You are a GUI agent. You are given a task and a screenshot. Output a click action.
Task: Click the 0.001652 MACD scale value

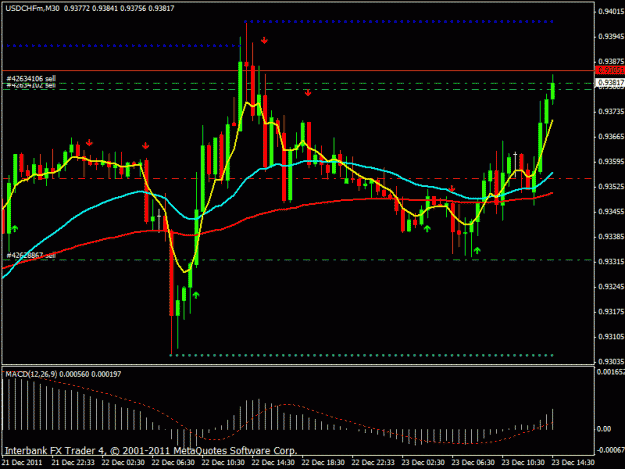[x=611, y=372]
